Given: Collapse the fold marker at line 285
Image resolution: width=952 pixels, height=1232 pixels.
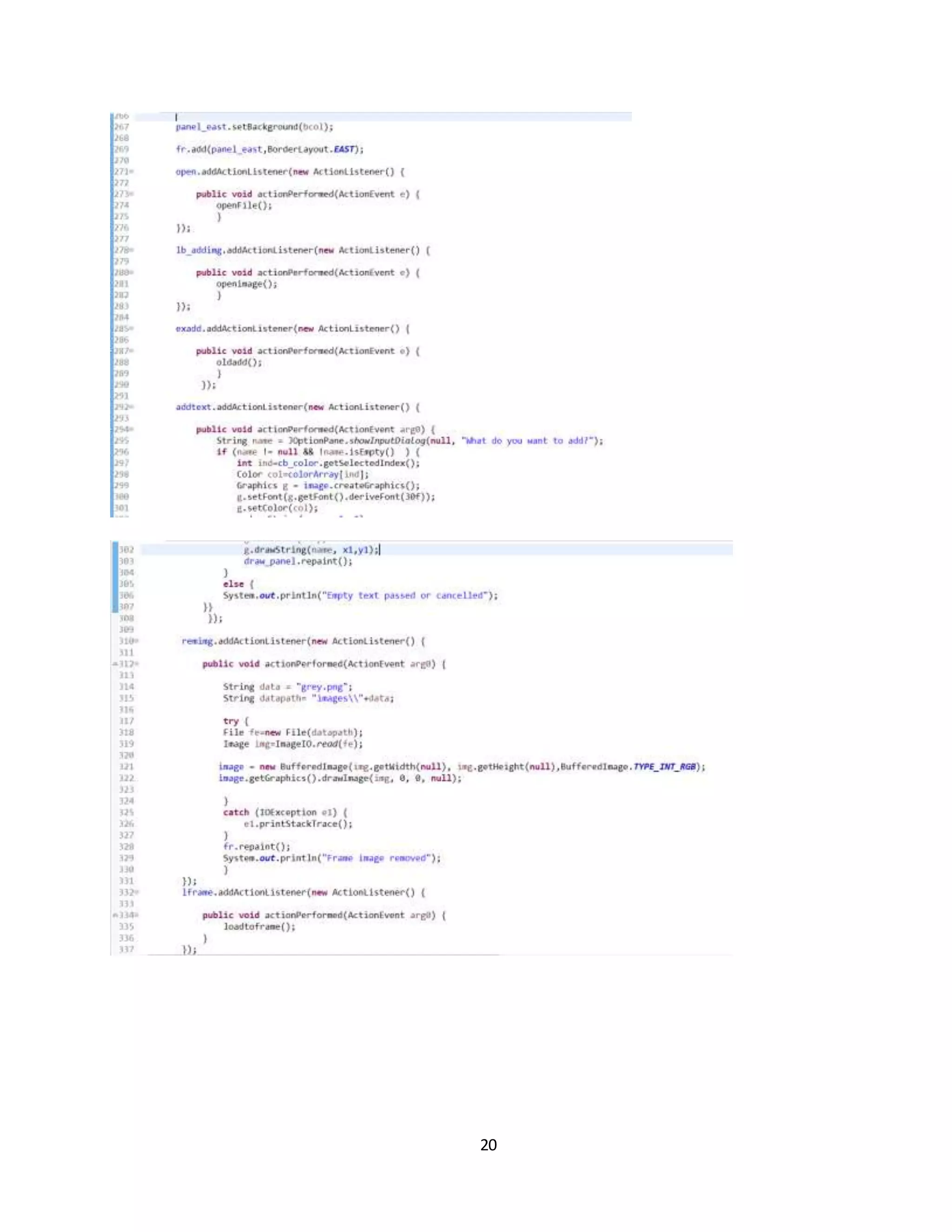Looking at the screenshot, I should [132, 328].
